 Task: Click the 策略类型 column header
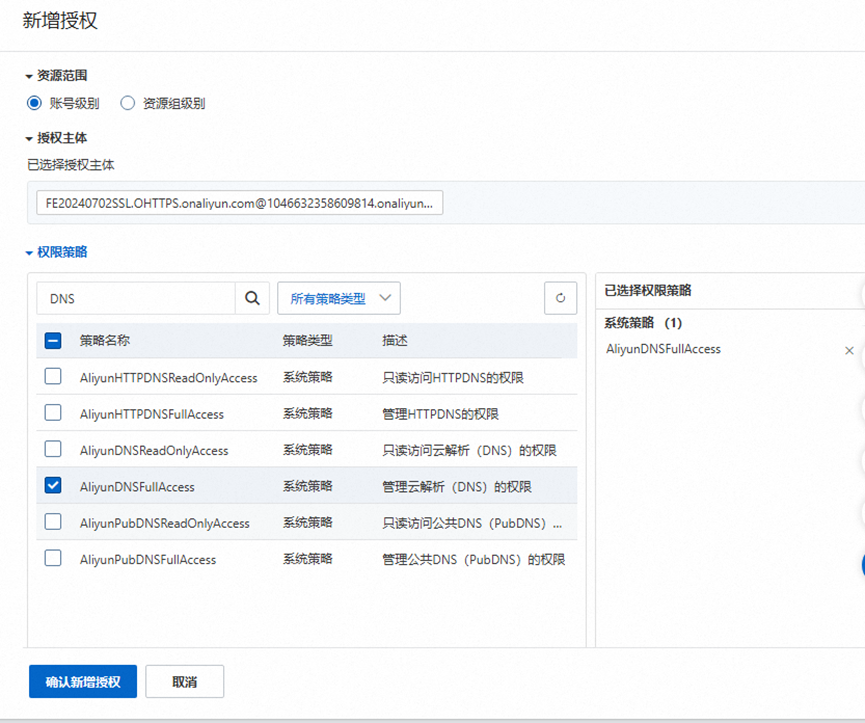click(x=307, y=340)
